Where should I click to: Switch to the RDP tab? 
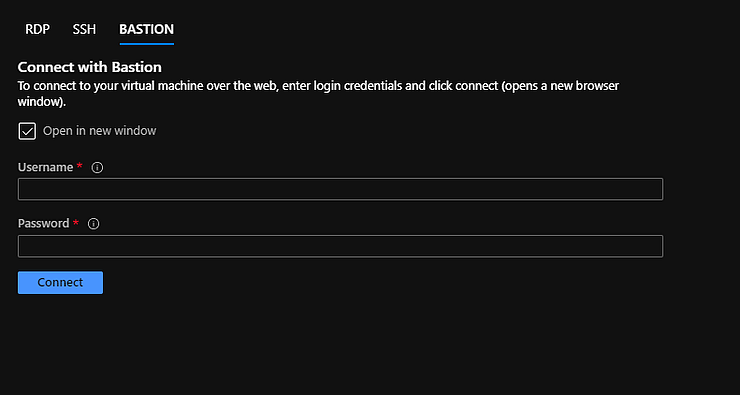[x=37, y=29]
